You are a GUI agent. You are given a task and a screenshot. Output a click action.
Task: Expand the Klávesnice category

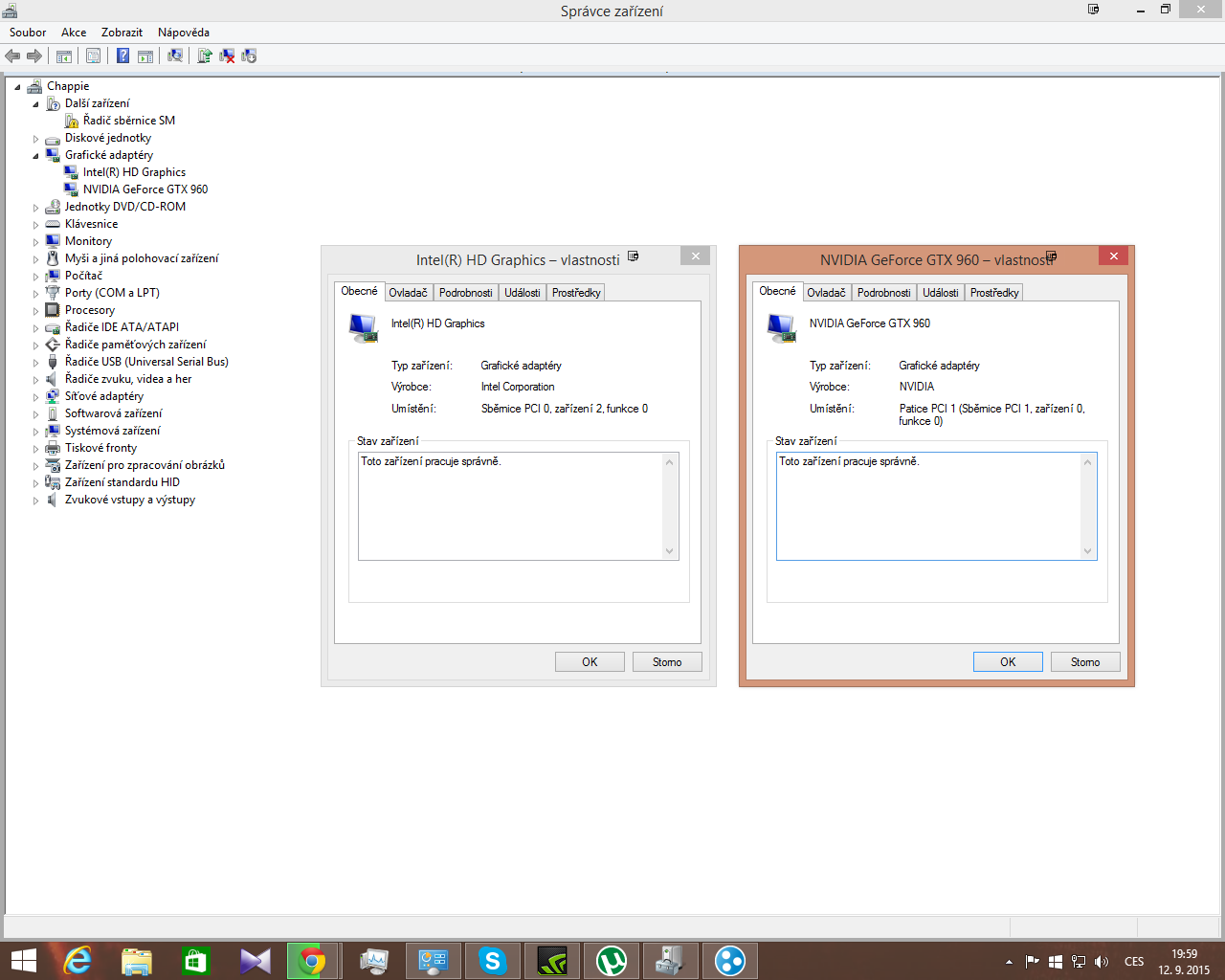[35, 225]
